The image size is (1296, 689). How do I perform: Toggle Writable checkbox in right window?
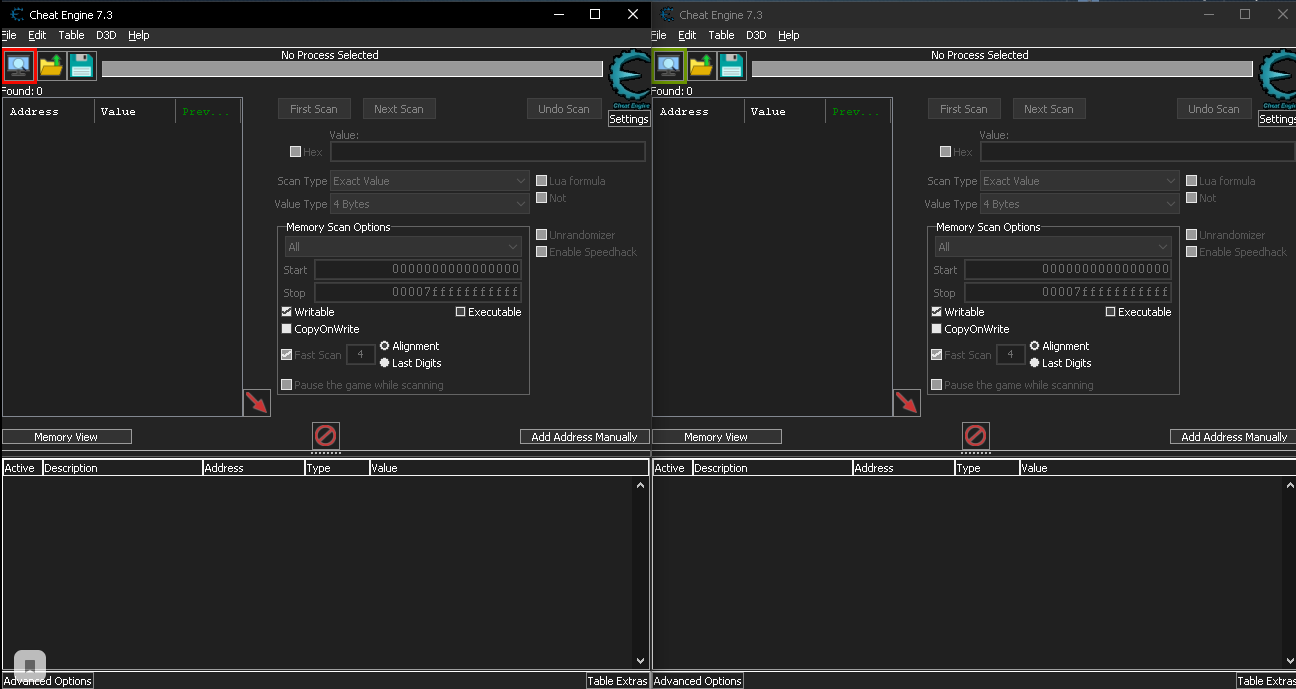point(937,312)
